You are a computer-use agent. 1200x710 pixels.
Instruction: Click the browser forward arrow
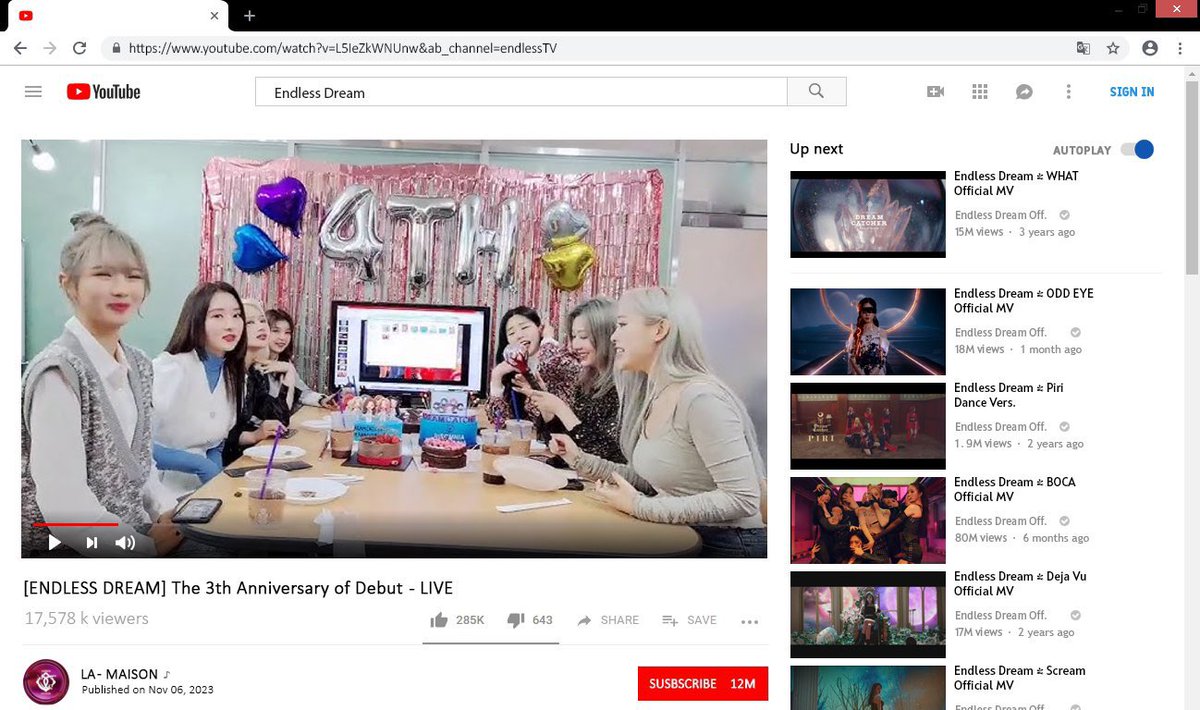click(x=50, y=48)
